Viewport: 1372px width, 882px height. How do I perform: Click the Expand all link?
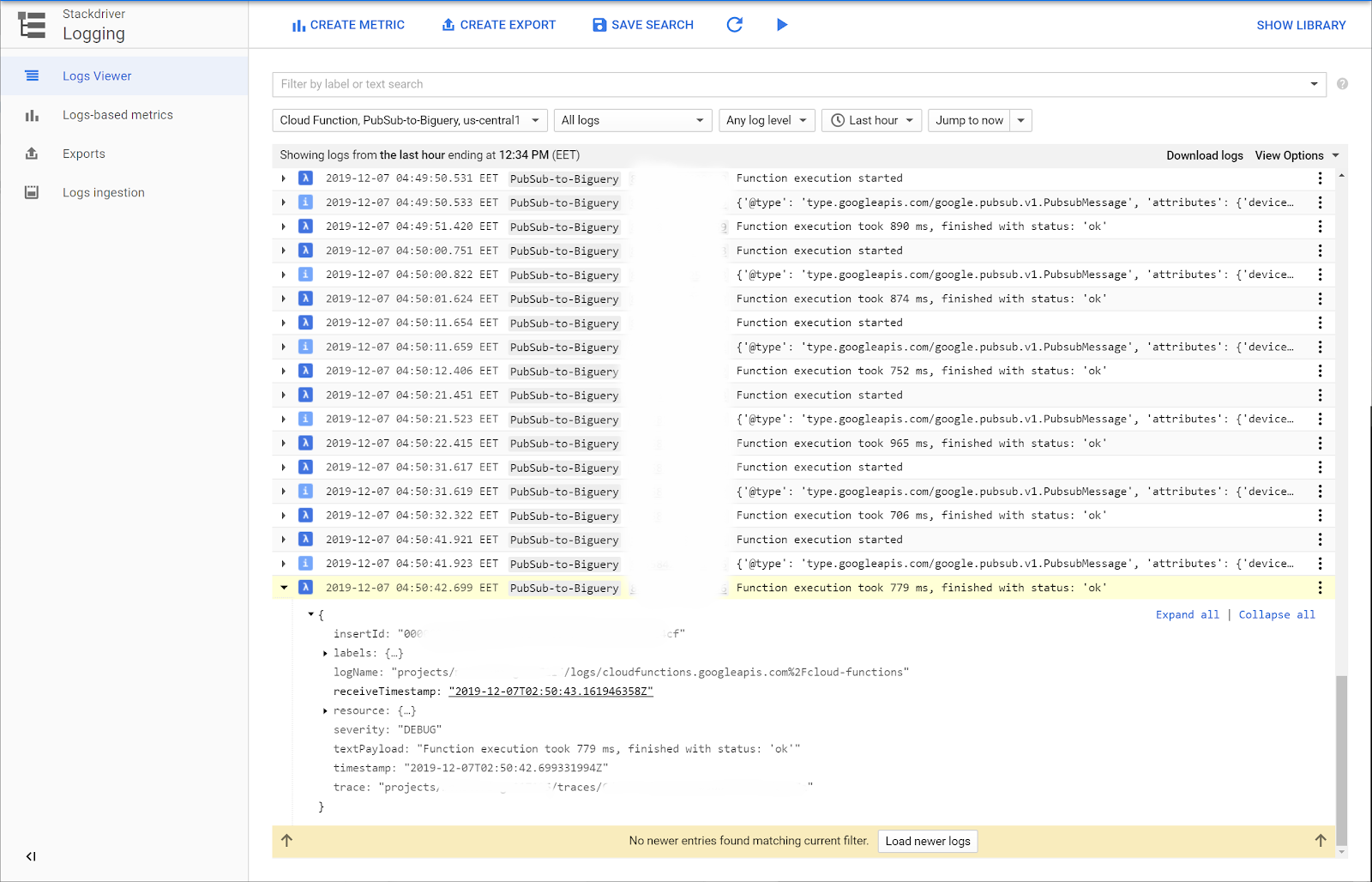[1187, 614]
